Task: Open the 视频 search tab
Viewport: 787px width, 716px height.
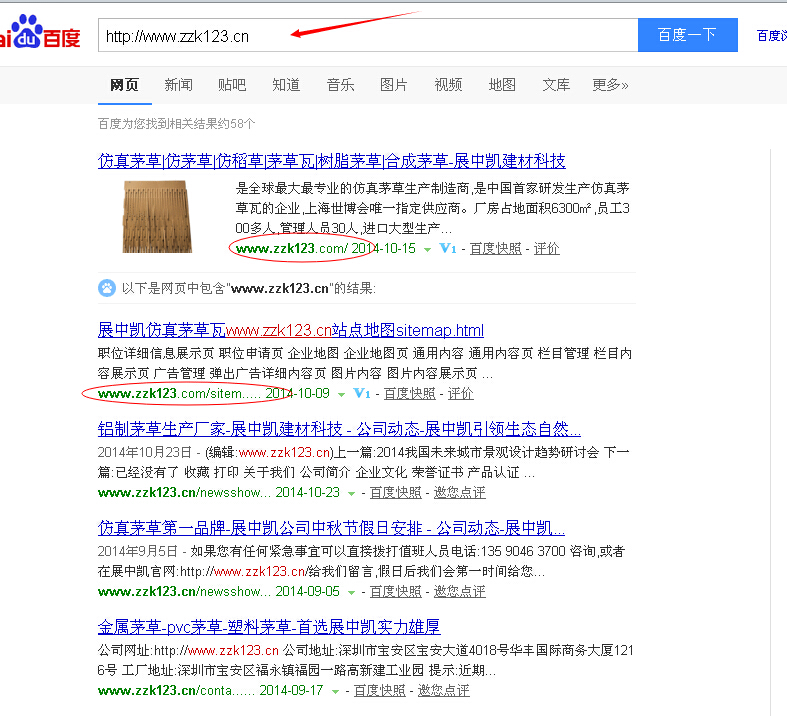Action: coord(448,85)
